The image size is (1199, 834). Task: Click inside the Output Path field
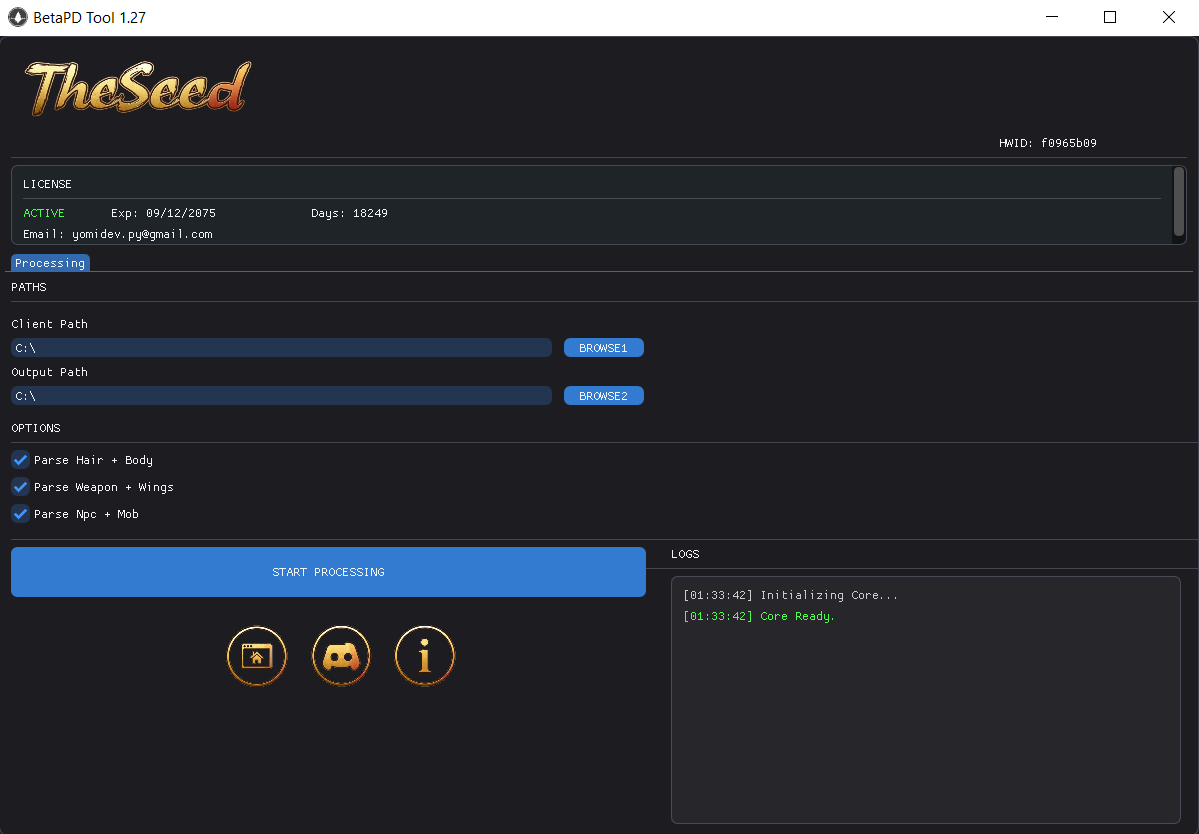(281, 395)
